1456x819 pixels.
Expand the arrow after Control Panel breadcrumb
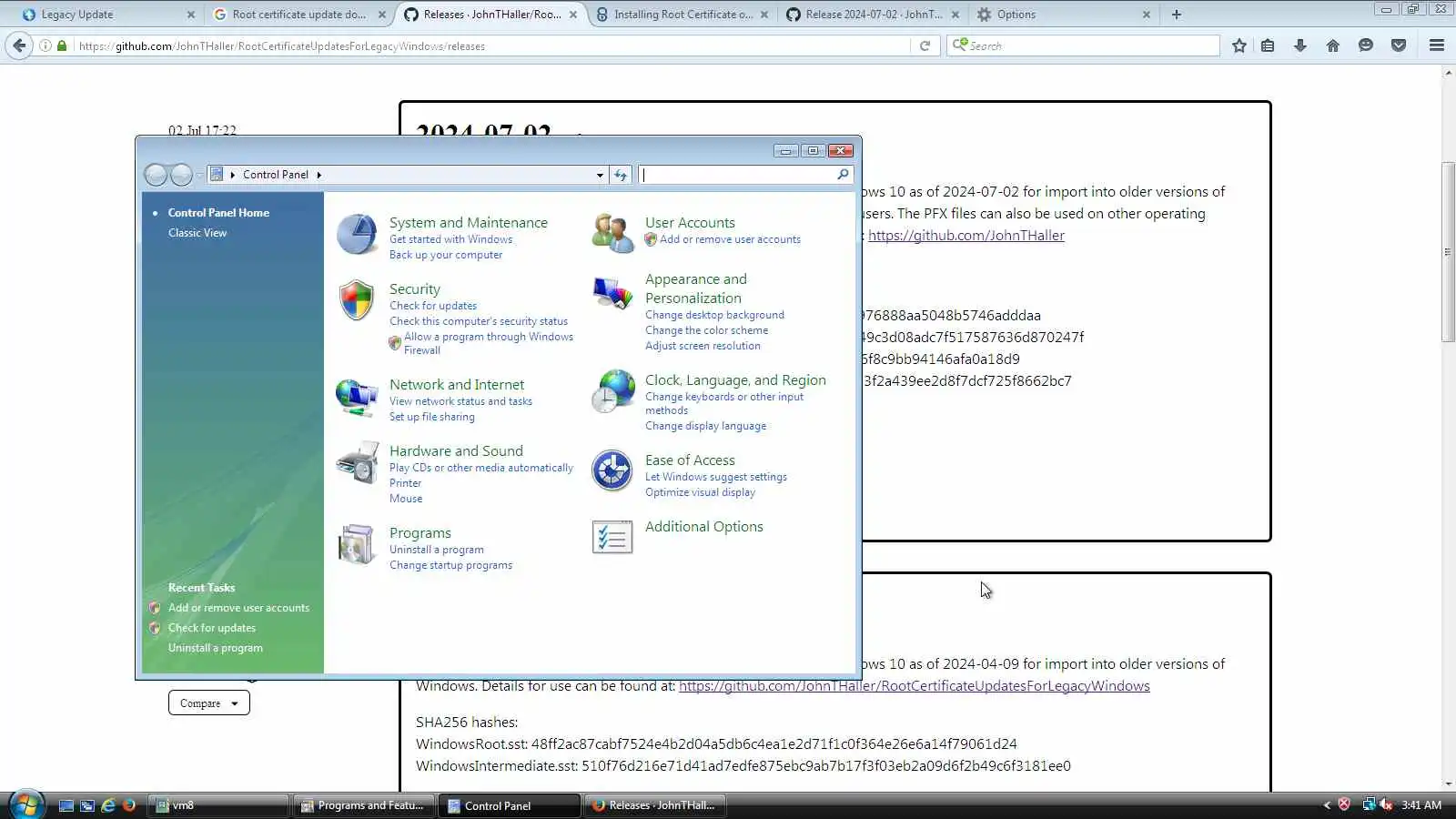[318, 175]
